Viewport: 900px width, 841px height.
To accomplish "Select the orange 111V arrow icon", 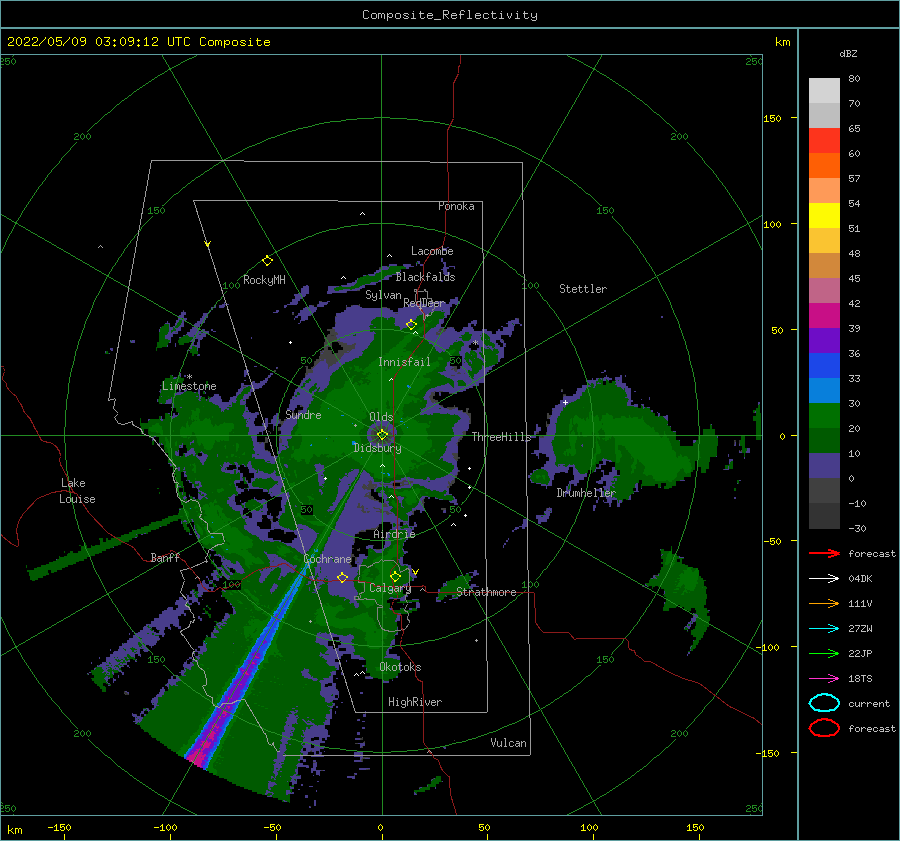I will 824,603.
